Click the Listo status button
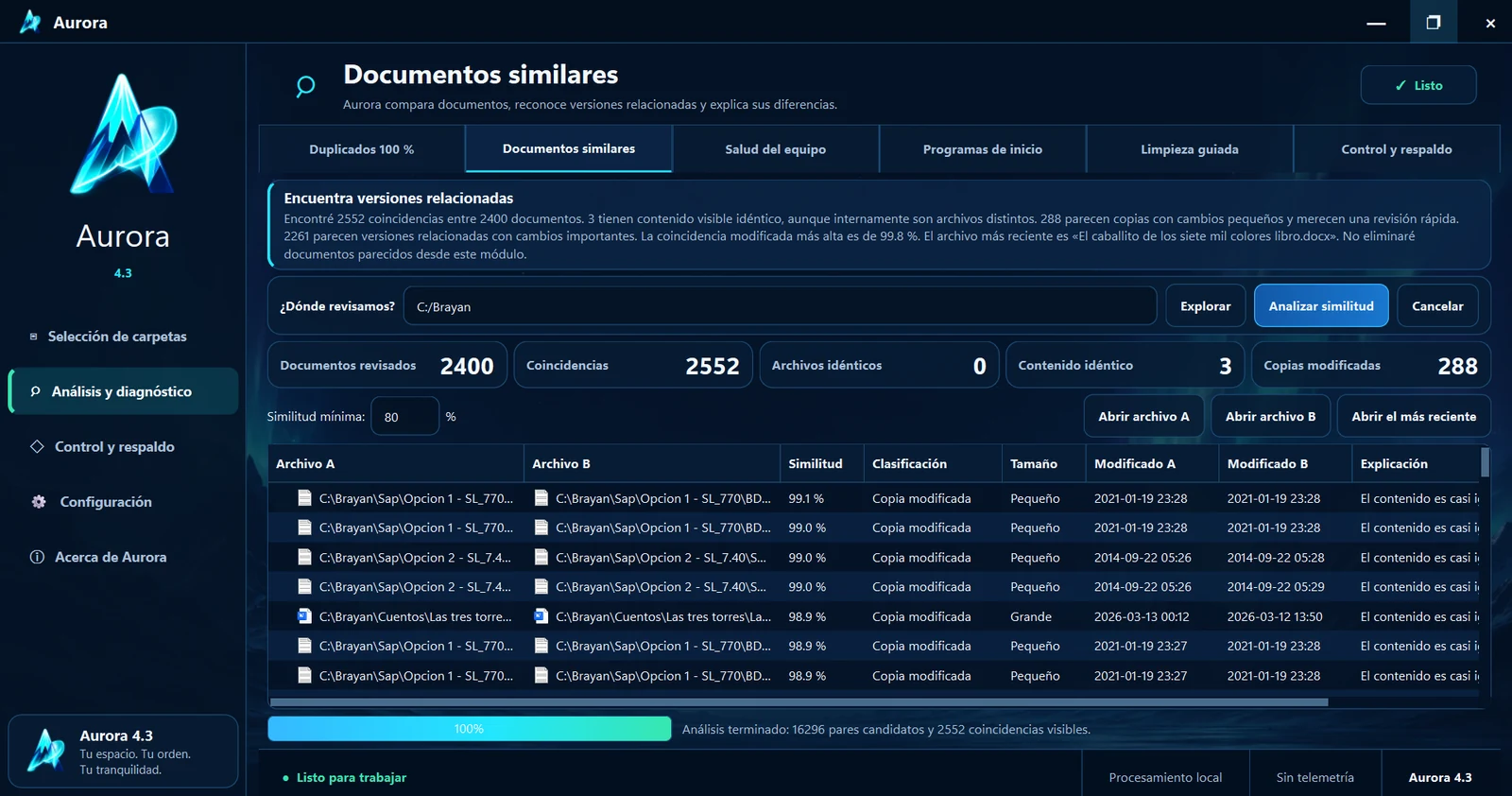 click(x=1418, y=85)
